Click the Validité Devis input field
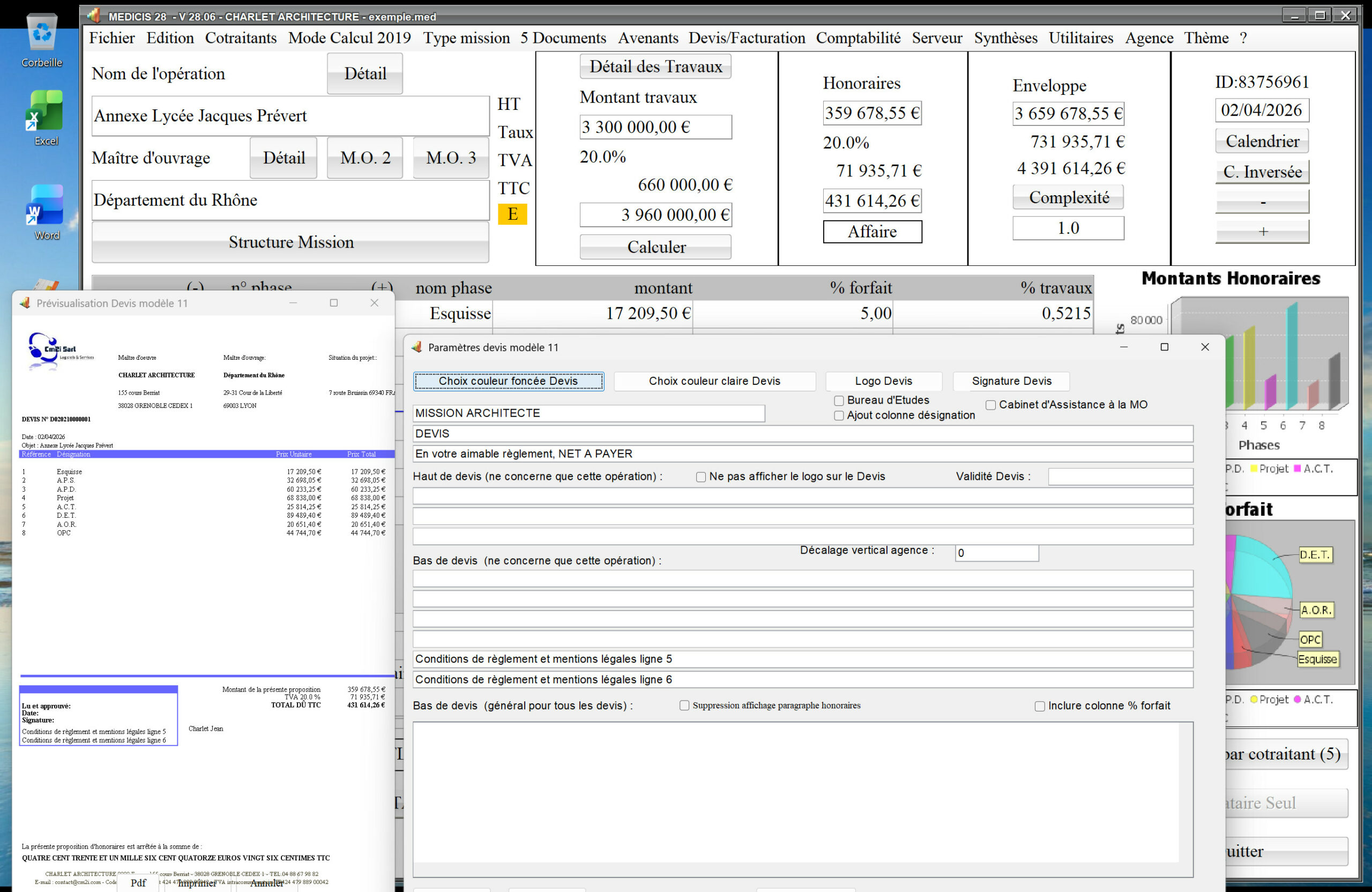1372x892 pixels. pyautogui.click(x=1120, y=477)
